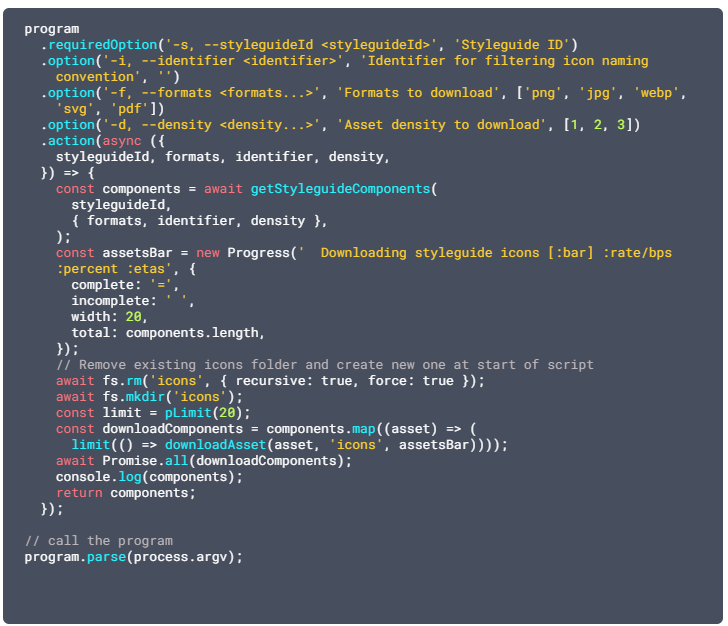This screenshot has height=626, width=728.
Task: Click the Progress class name
Action: pos(259,253)
